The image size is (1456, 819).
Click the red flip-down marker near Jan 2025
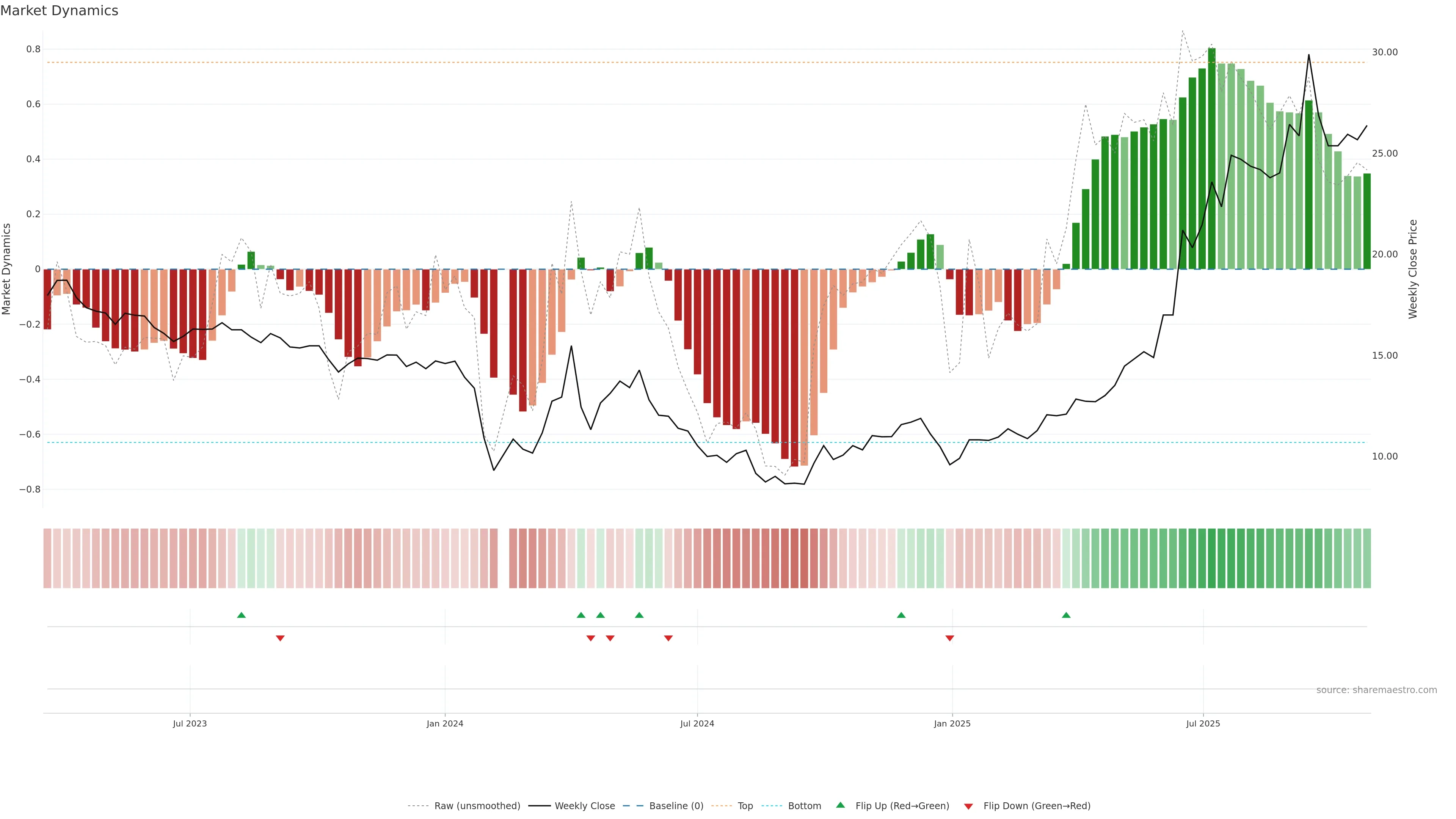tap(949, 638)
